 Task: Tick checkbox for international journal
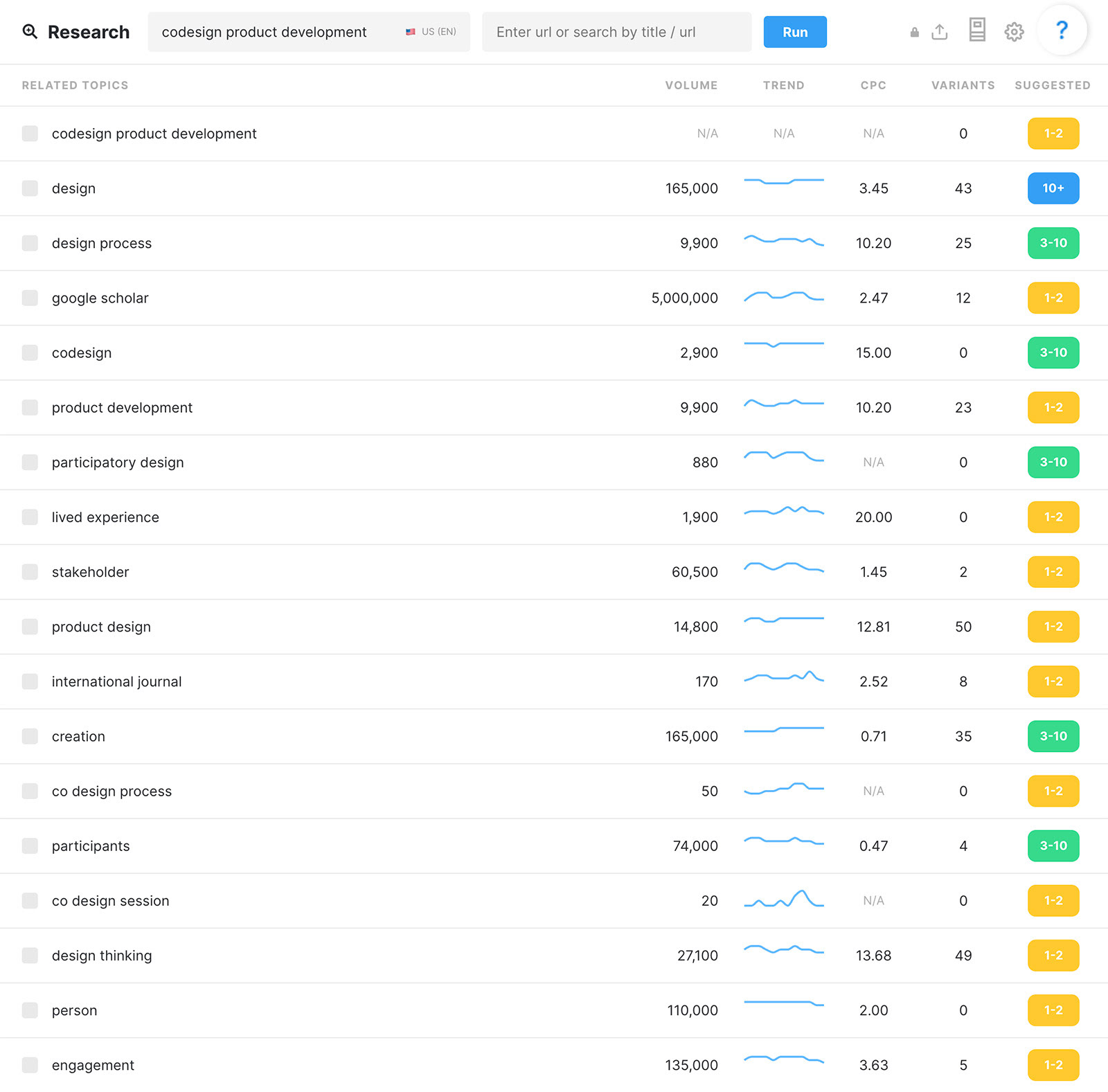30,681
